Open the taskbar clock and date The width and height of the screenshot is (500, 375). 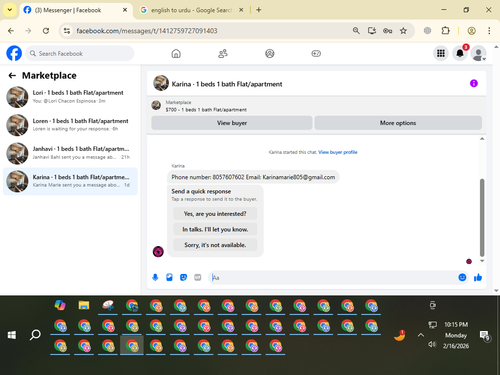tap(456, 335)
